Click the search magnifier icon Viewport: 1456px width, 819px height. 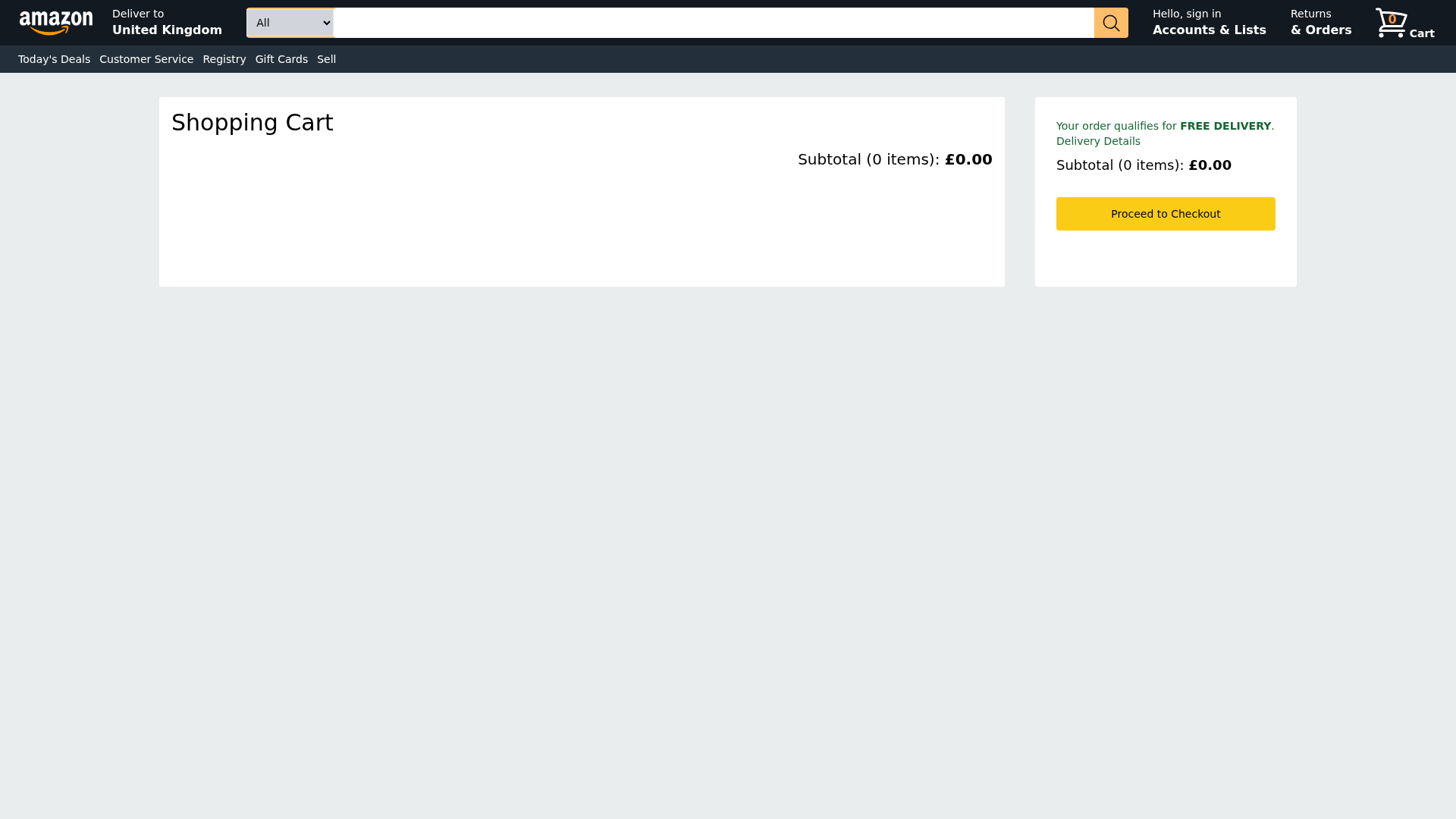click(1111, 23)
